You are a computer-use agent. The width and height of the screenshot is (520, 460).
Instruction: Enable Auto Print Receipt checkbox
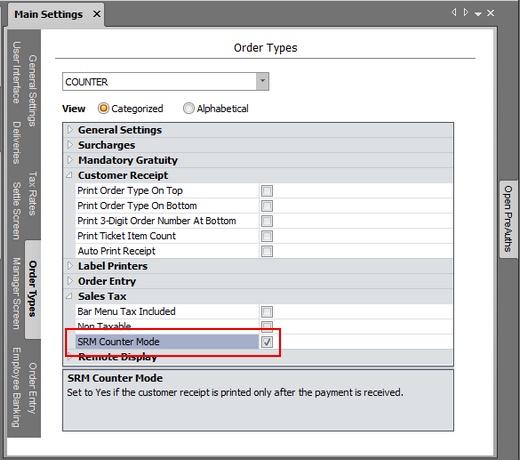click(x=267, y=251)
